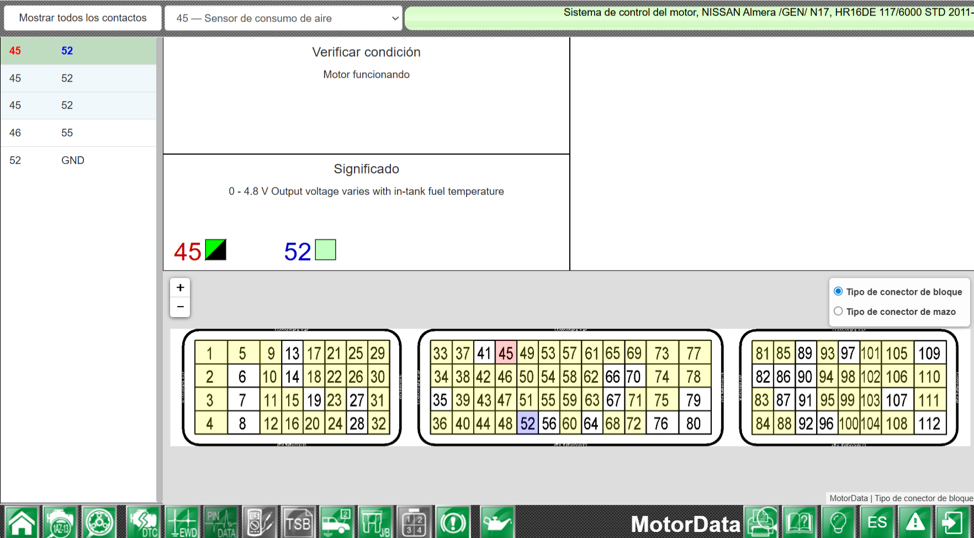Open the brake warning indicator icon
The height and width of the screenshot is (538, 974).
(x=453, y=522)
